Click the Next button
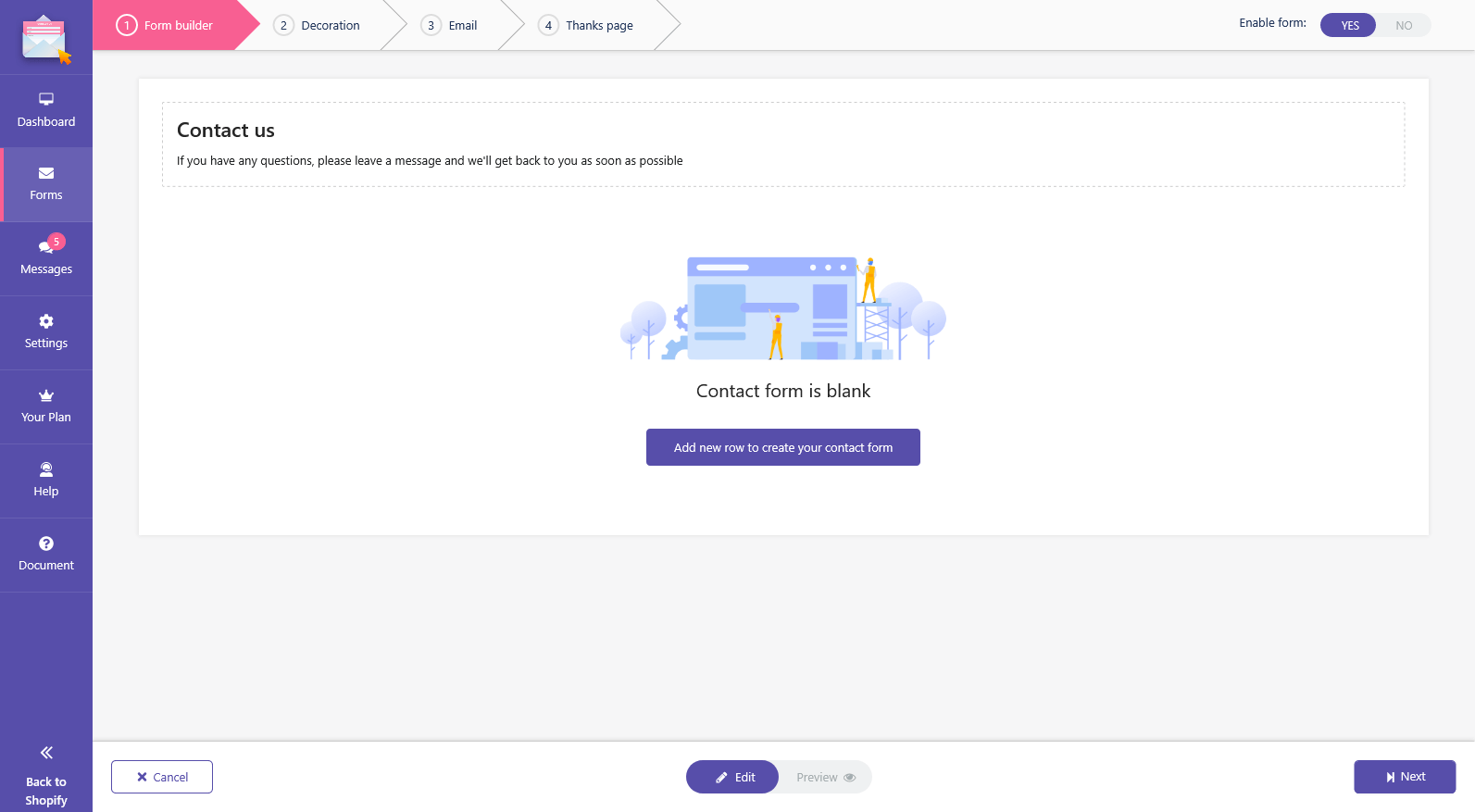The height and width of the screenshot is (812, 1475). [x=1405, y=777]
